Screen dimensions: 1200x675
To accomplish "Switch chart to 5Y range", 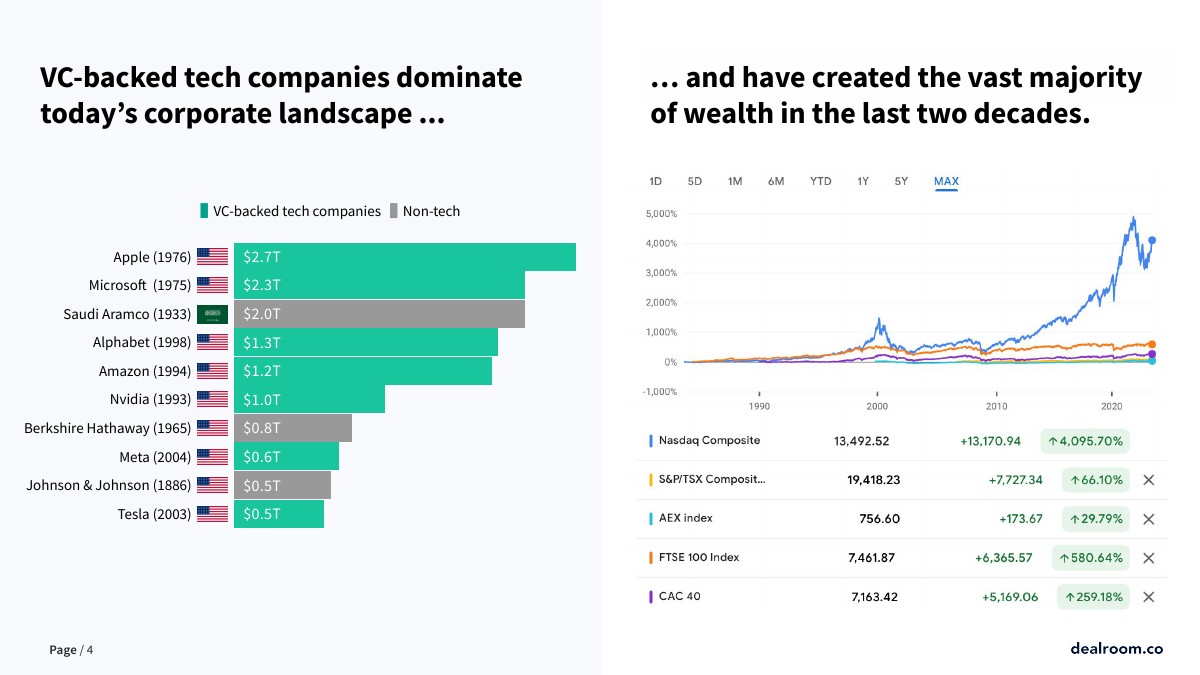I will (x=901, y=181).
